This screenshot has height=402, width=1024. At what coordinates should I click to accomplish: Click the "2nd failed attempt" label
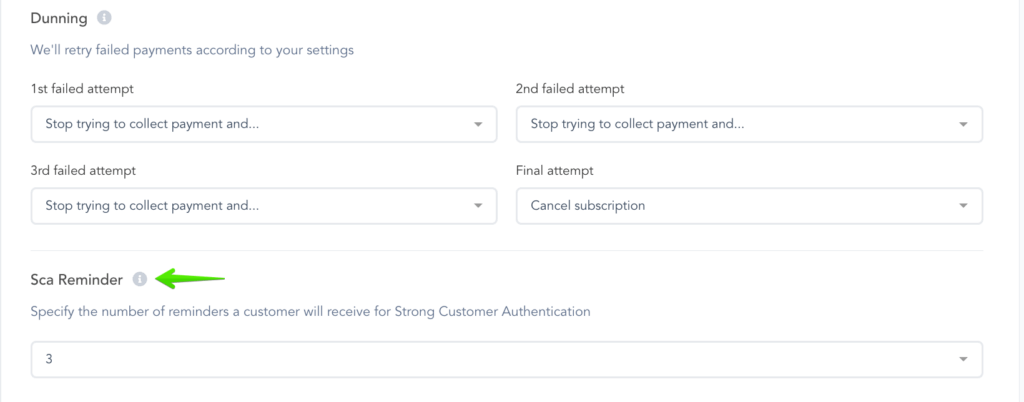tap(570, 89)
